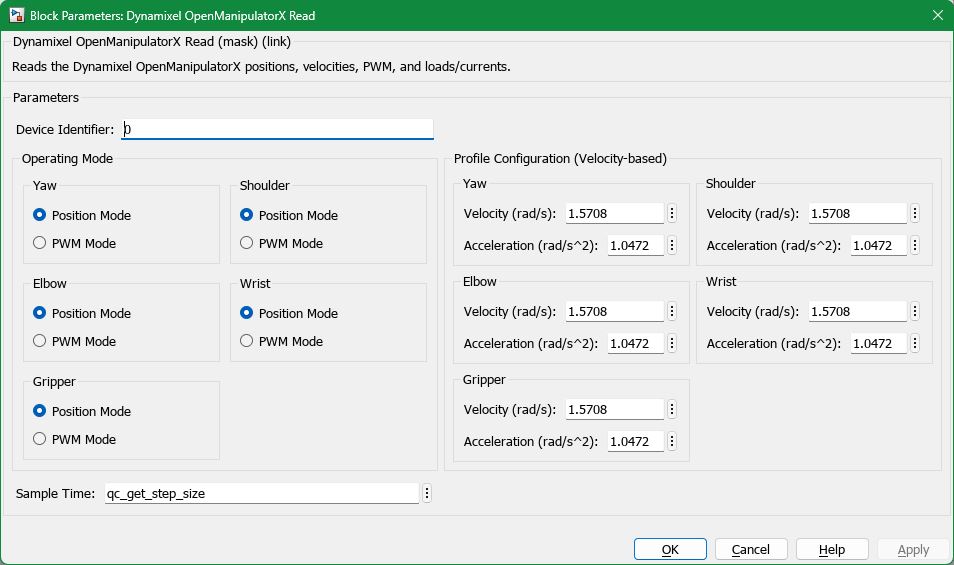Click the three-dot menu beside Wrist Acceleration

pyautogui.click(x=915, y=343)
